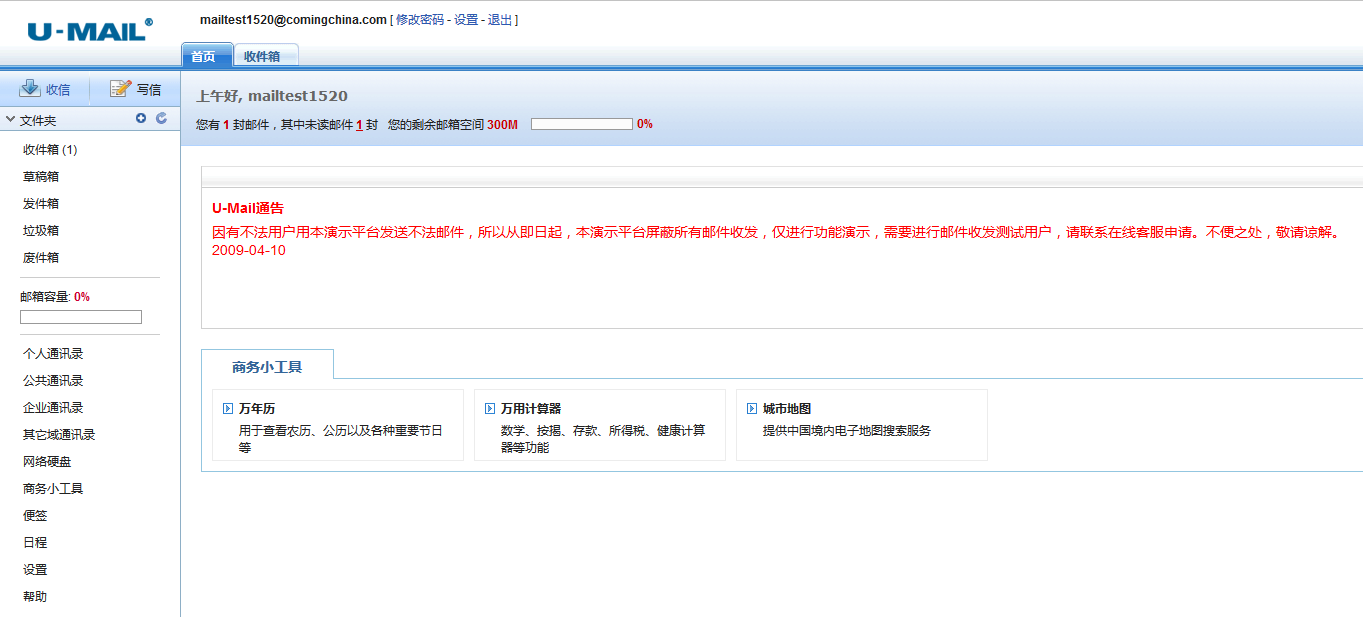Click the add folder plus icon
This screenshot has width=1363, height=617.
coord(141,119)
